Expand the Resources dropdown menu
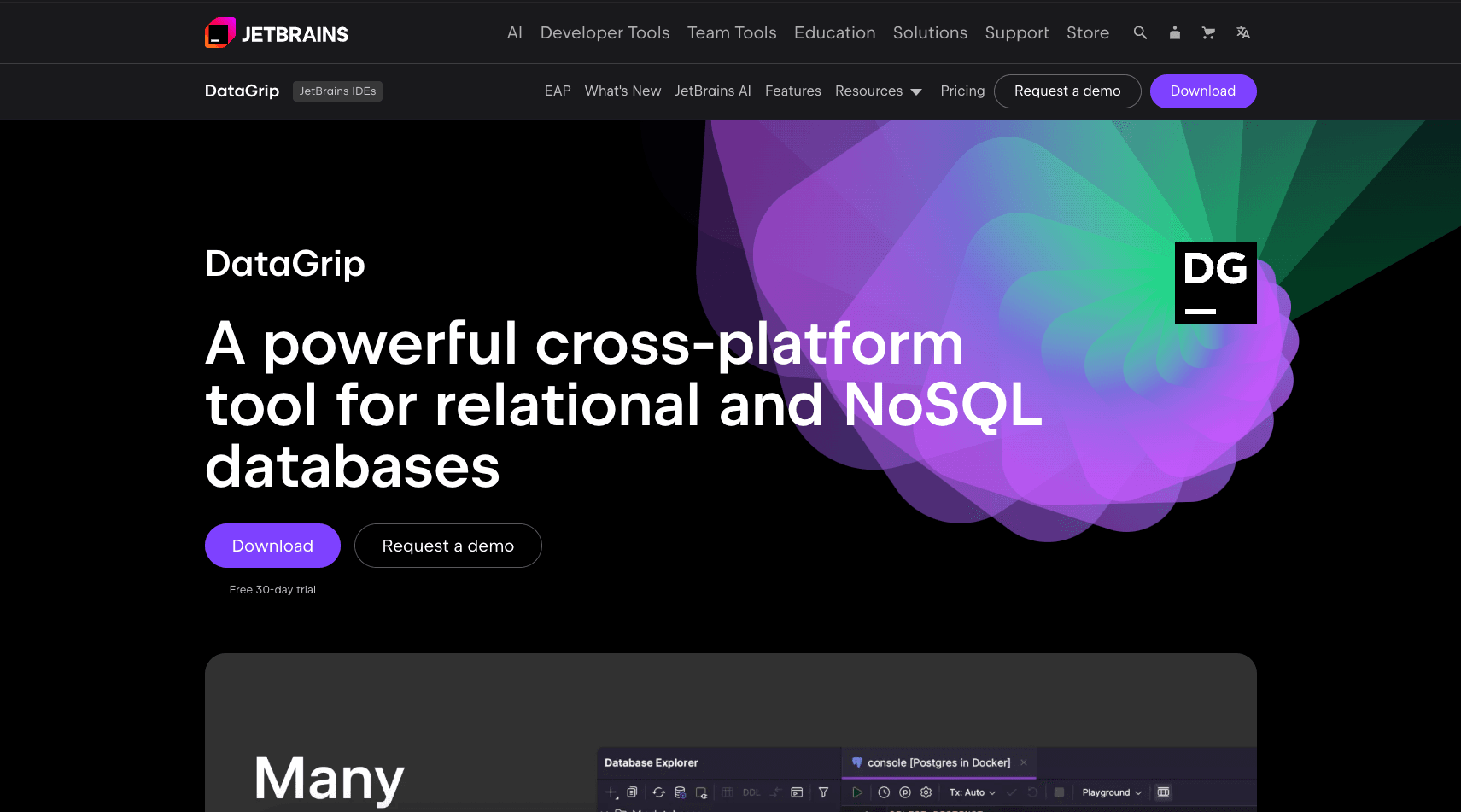Viewport: 1461px width, 812px height. [878, 91]
